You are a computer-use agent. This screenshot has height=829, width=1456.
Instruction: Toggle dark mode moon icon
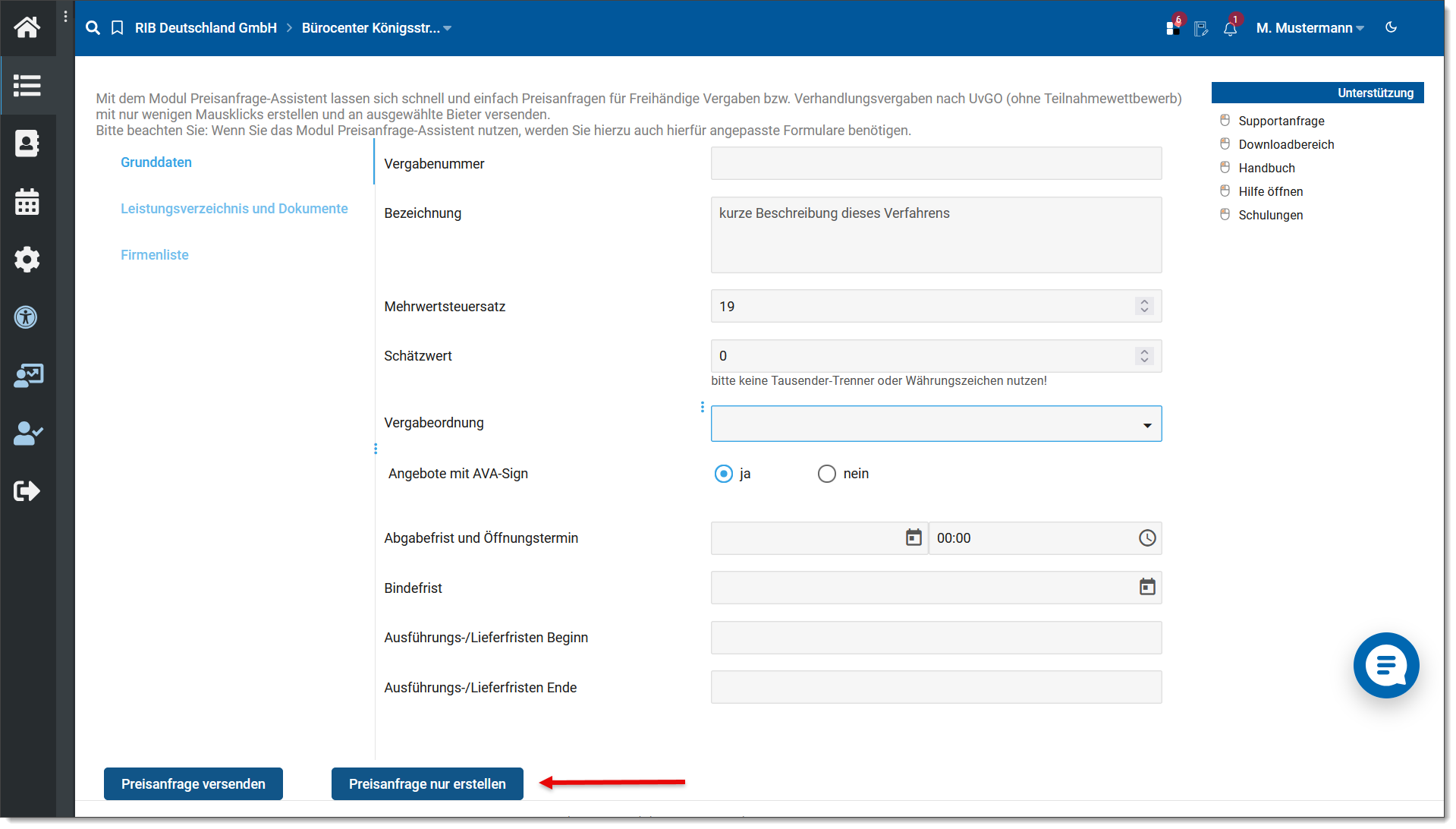[1391, 27]
